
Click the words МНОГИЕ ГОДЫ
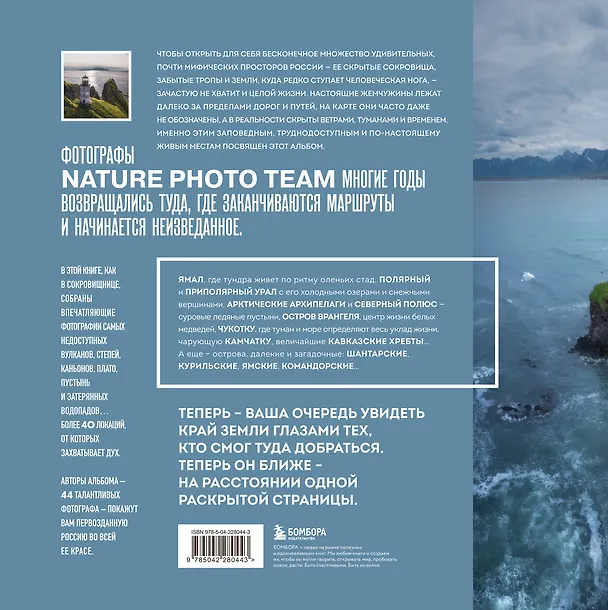[384, 179]
